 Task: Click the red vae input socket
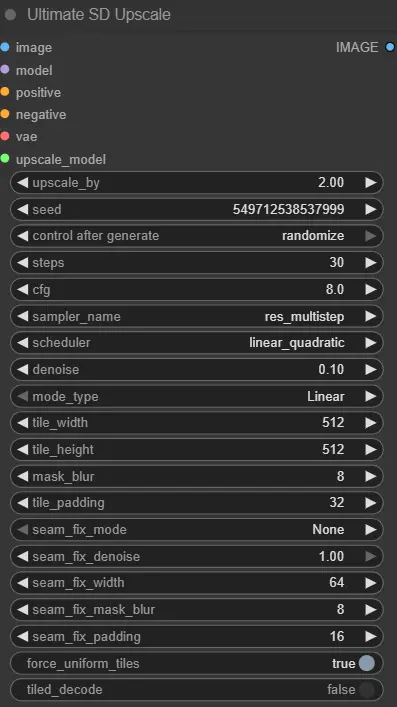tap(5, 136)
